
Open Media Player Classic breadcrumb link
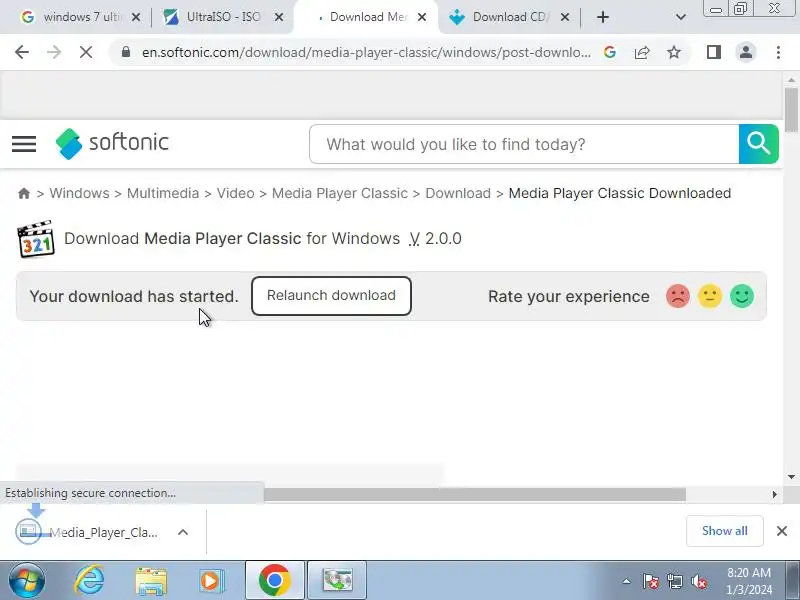(340, 193)
